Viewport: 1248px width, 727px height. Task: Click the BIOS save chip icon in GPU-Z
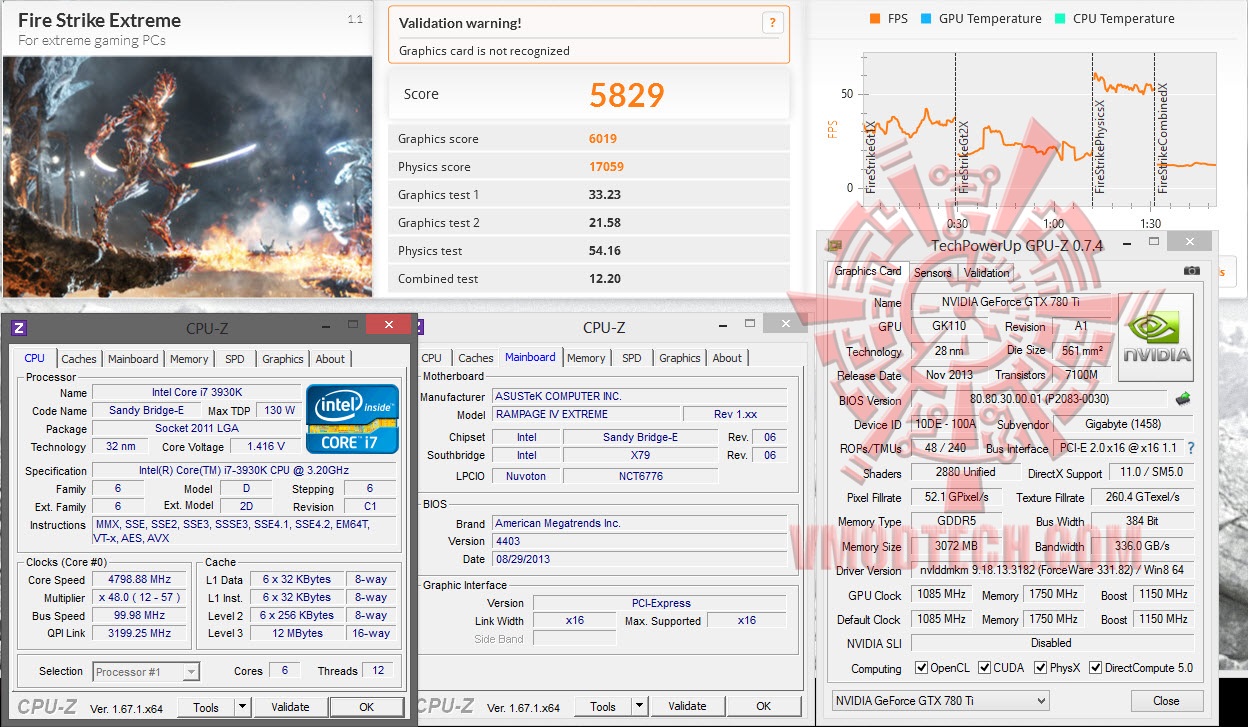1183,399
